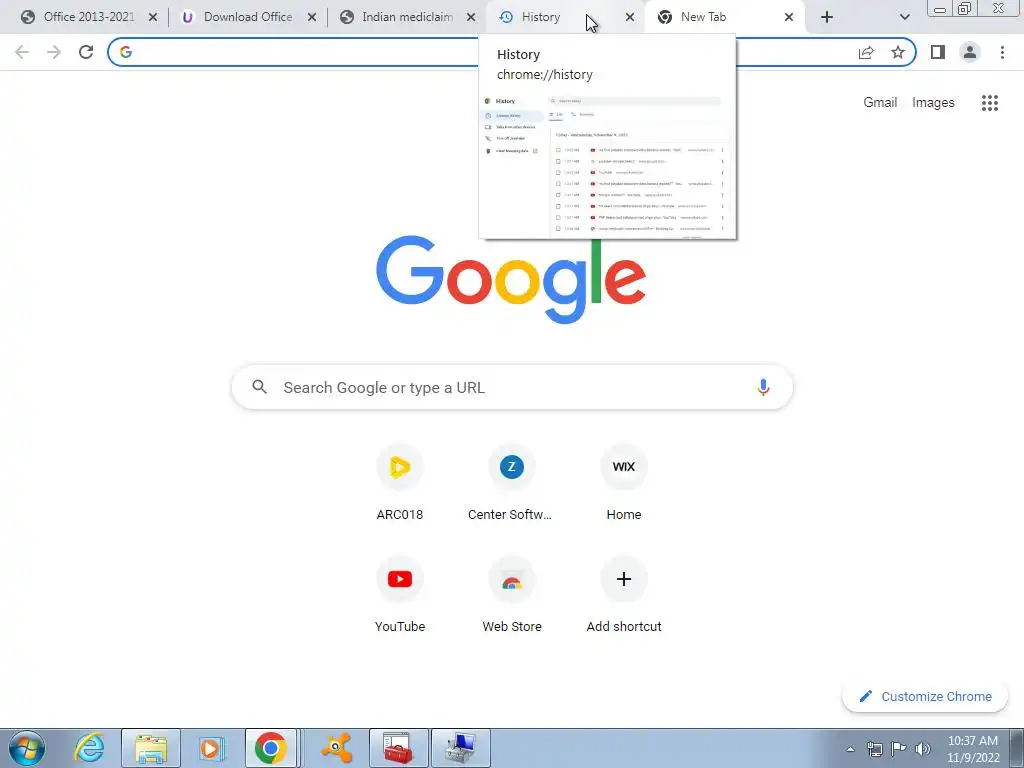Open Windows Media Player from the taskbar
This screenshot has height=768, width=1024.
(211, 748)
